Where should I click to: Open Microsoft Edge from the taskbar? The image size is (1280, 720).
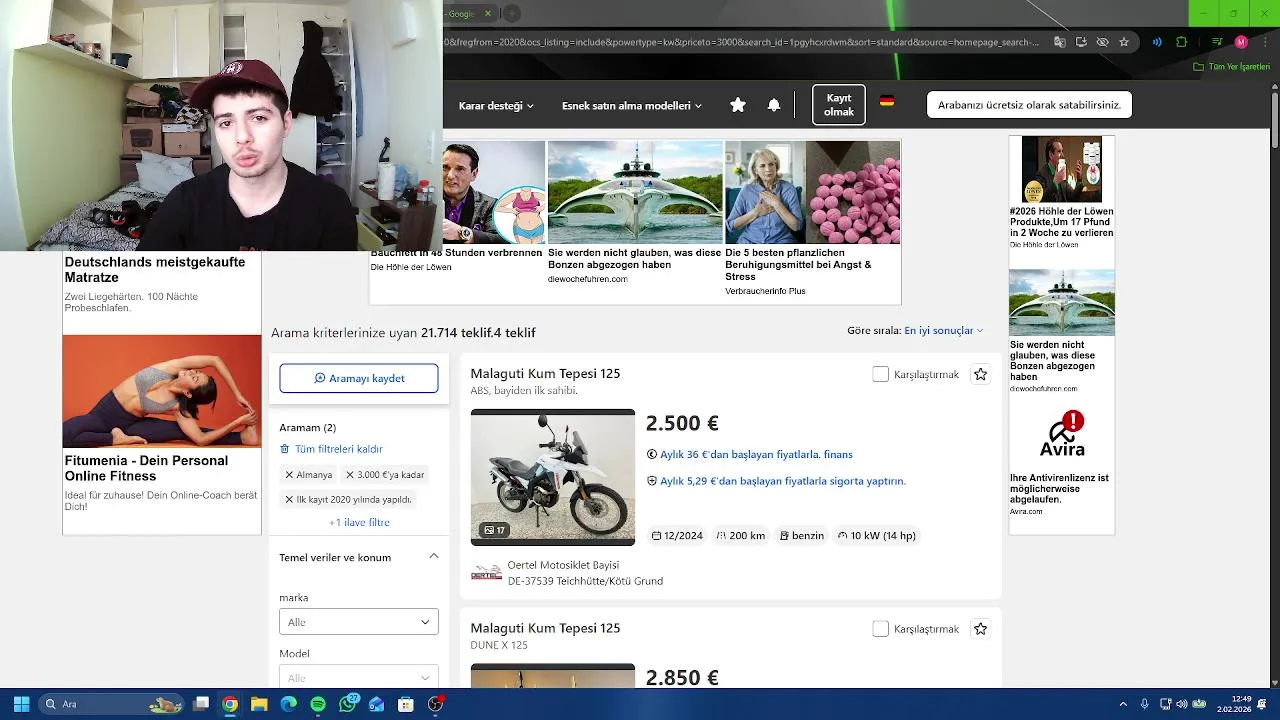tap(288, 704)
